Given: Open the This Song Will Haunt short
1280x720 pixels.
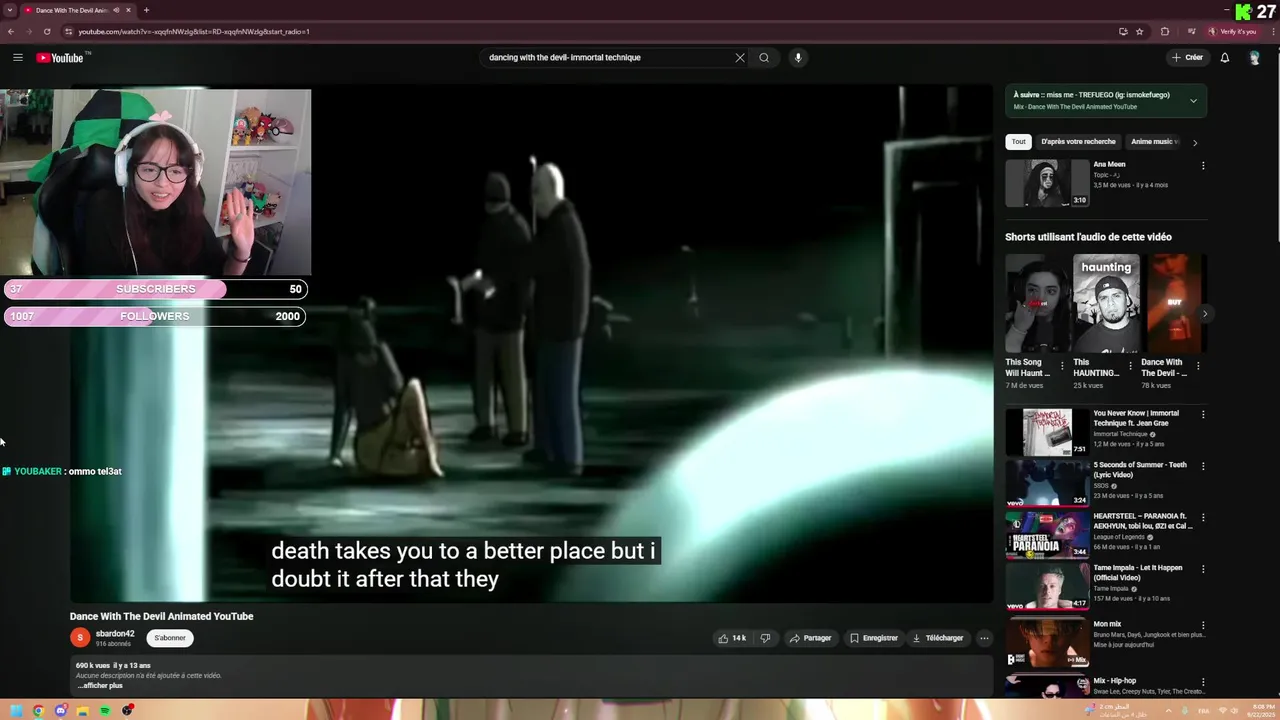Looking at the screenshot, I should [x=1036, y=304].
